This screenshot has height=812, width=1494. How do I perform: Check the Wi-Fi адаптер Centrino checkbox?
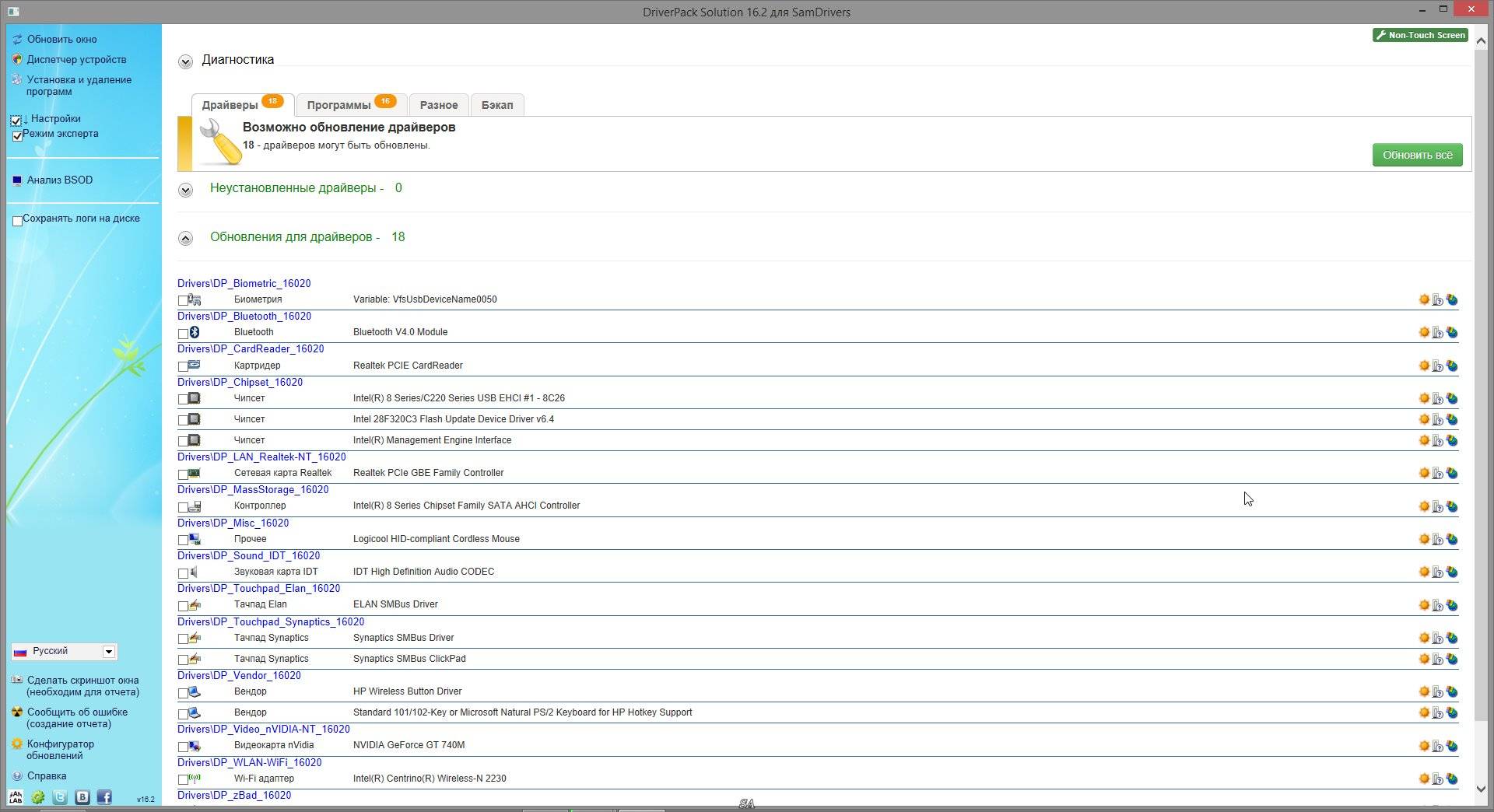(183, 779)
